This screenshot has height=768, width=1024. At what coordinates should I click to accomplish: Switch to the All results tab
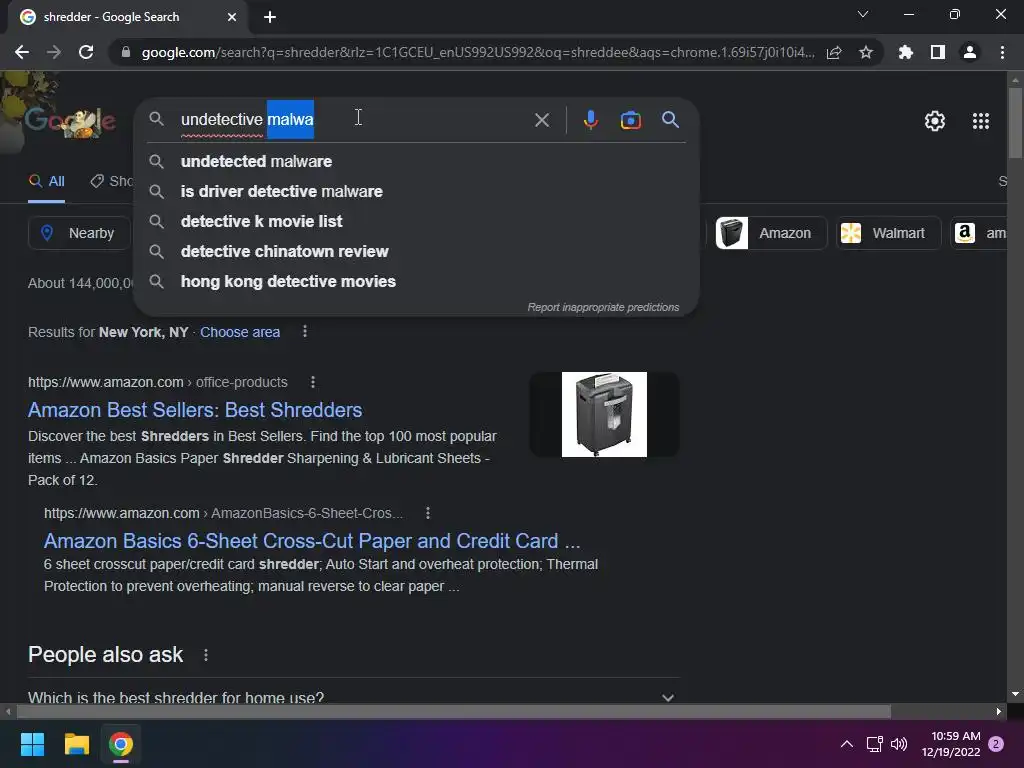tap(46, 182)
